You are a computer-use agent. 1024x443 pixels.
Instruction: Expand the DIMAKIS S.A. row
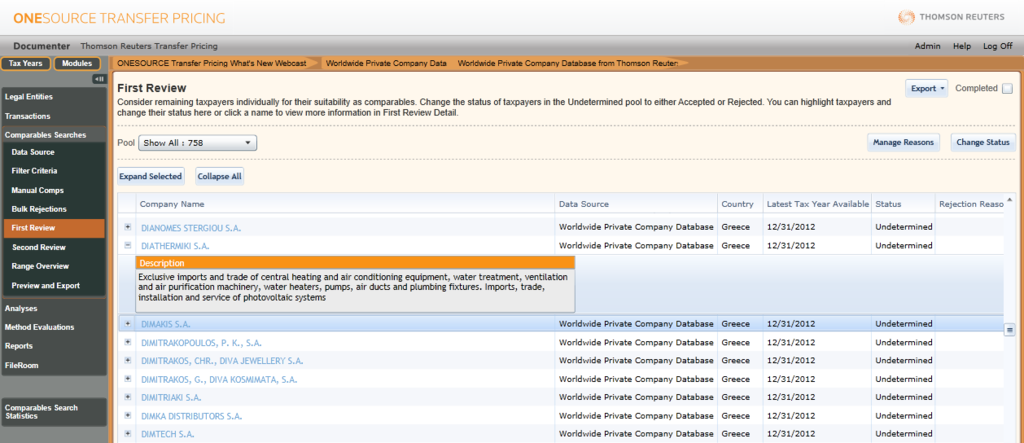(x=128, y=324)
